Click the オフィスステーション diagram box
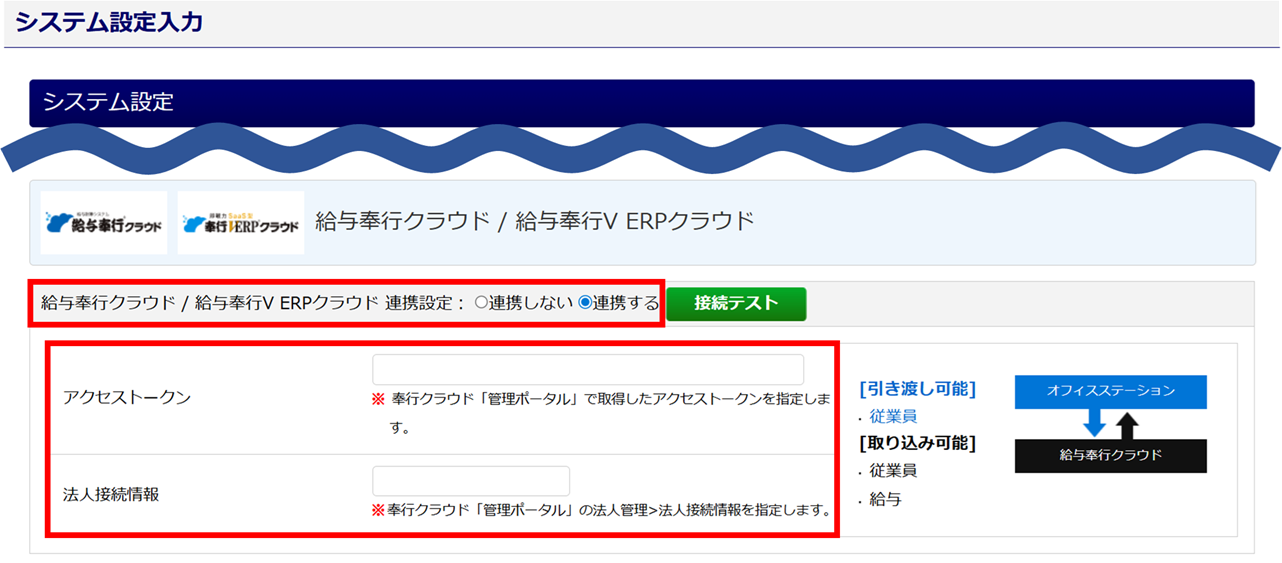 [1111, 391]
